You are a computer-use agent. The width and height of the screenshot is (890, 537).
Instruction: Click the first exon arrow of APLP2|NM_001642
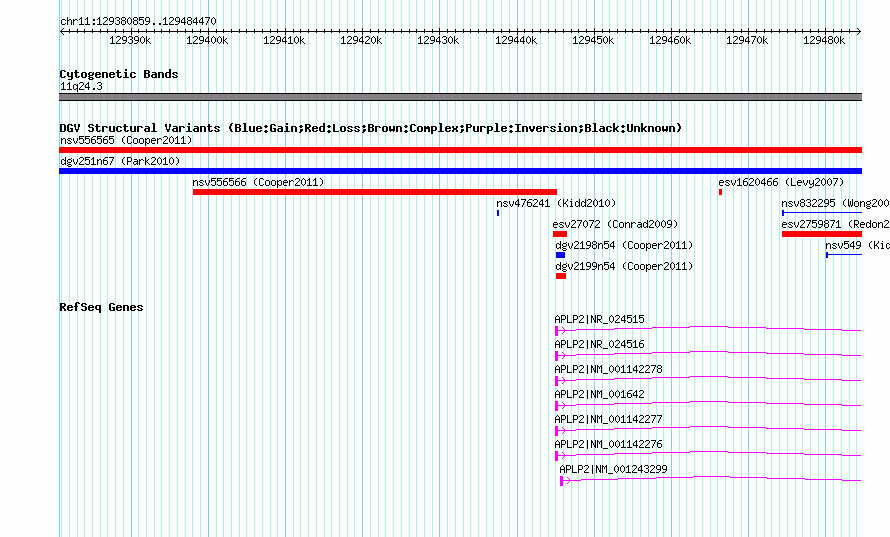(560, 406)
